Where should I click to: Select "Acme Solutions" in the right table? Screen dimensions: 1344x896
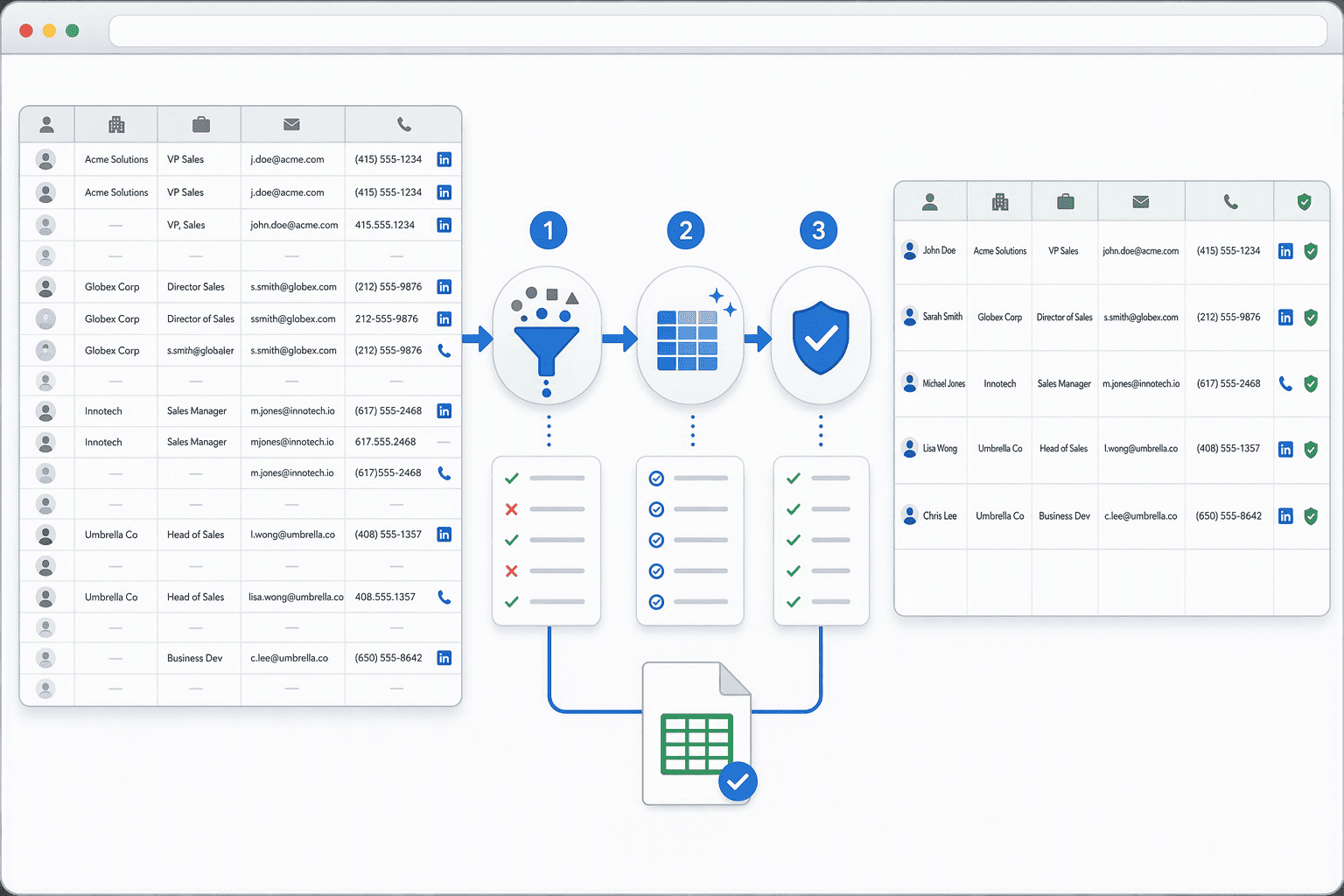[1000, 251]
